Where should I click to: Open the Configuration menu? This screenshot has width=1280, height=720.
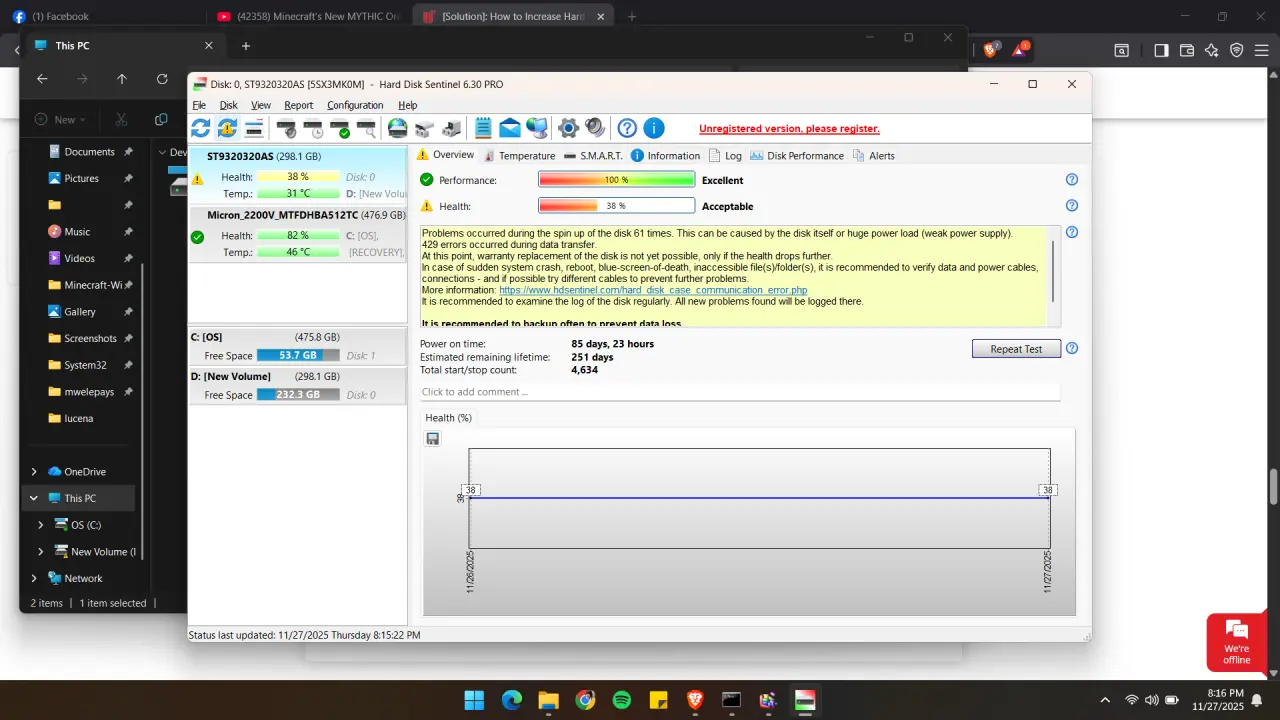click(355, 105)
